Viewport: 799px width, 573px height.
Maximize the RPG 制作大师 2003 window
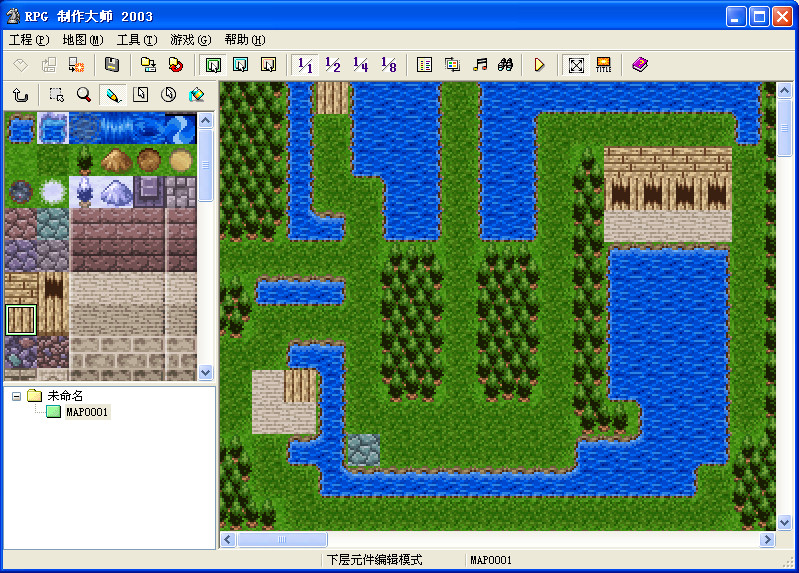pos(759,17)
